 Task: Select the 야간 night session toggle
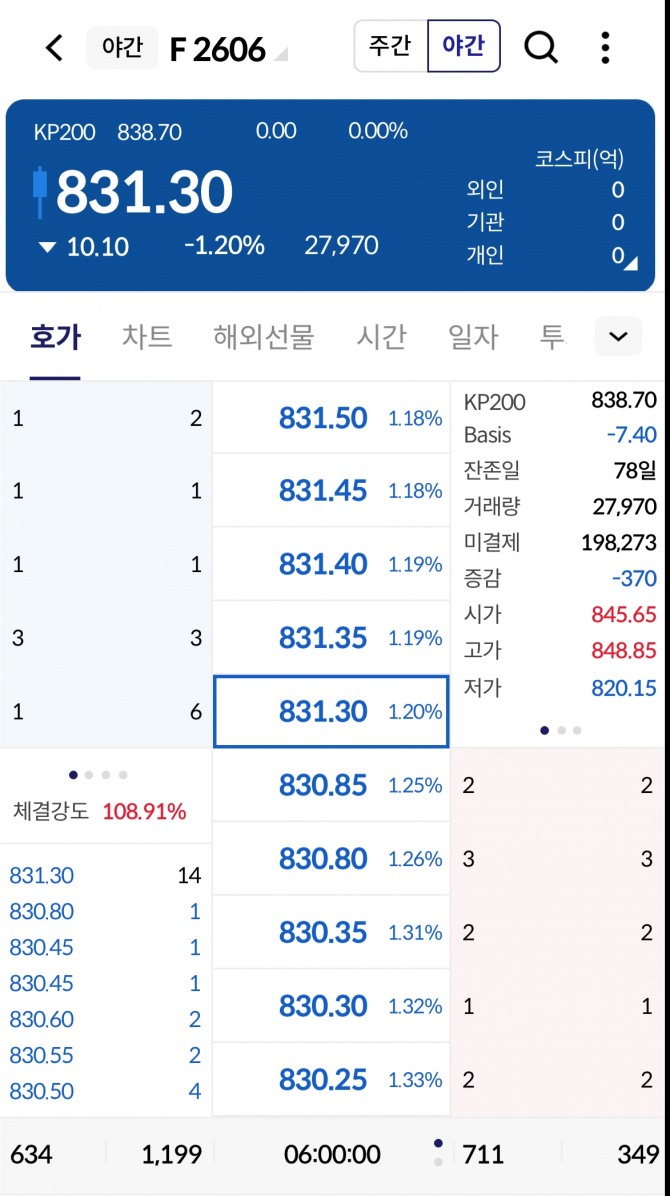[x=463, y=47]
